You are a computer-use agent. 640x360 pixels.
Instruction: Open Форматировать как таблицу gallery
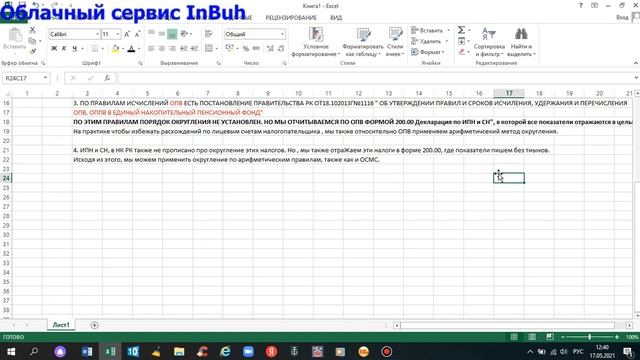tap(362, 42)
